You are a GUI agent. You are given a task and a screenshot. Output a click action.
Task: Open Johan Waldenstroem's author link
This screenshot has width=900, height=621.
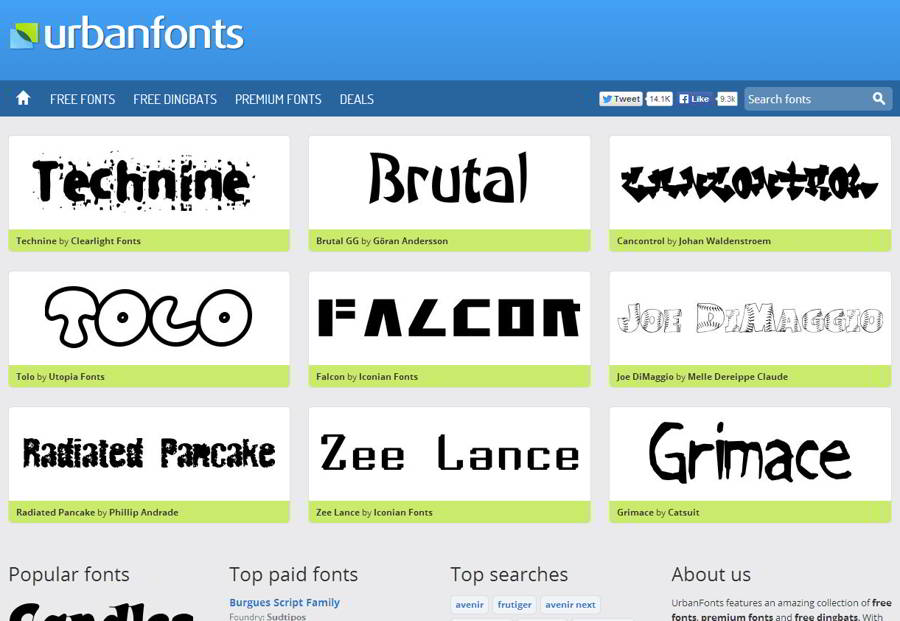[724, 241]
